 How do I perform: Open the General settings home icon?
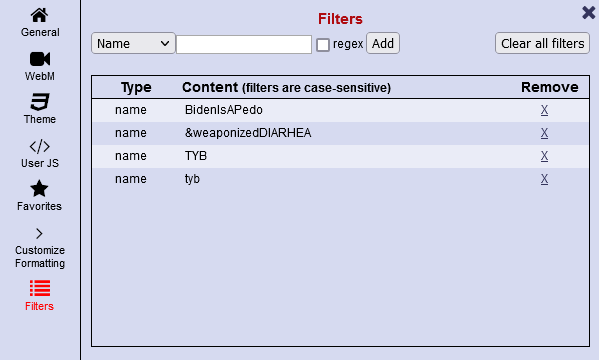[39, 15]
